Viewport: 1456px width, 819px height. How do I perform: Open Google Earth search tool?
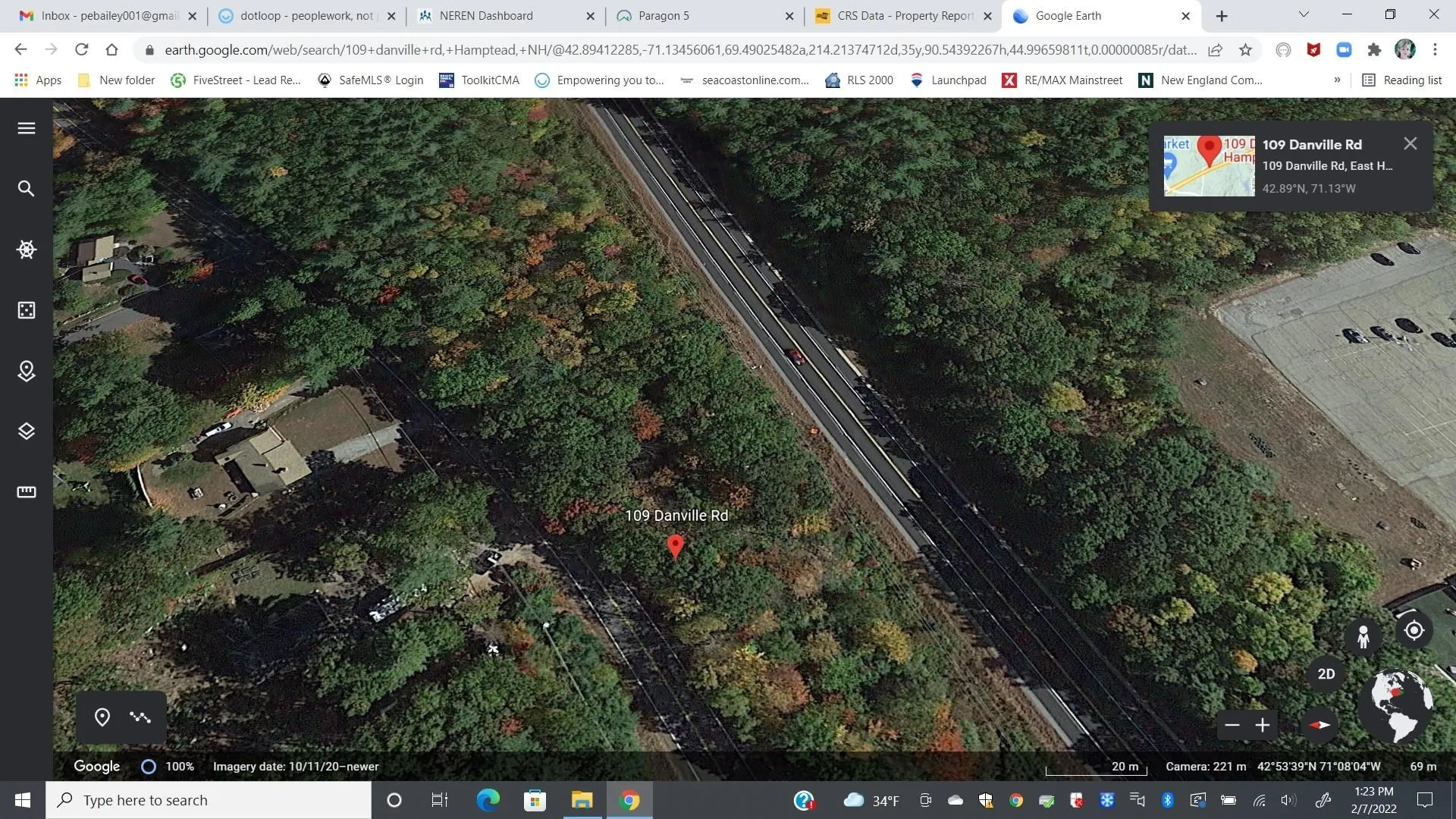pyautogui.click(x=27, y=189)
